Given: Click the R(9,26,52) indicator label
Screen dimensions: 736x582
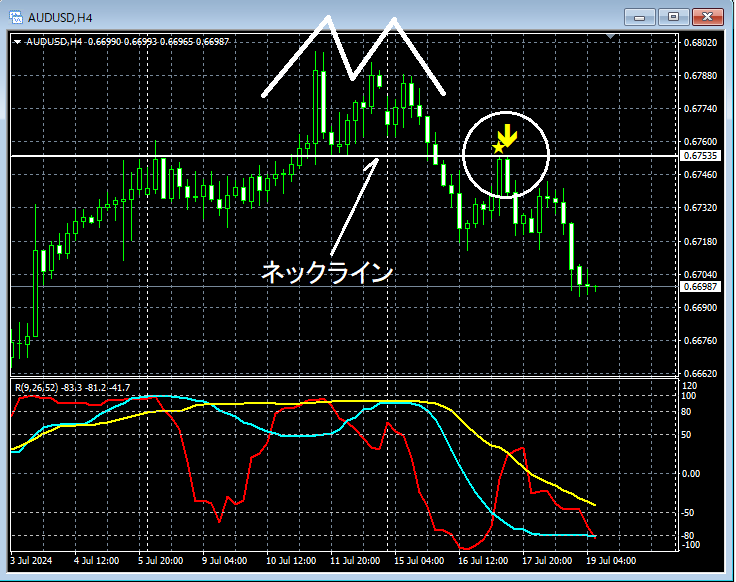Looking at the screenshot, I should coord(73,388).
